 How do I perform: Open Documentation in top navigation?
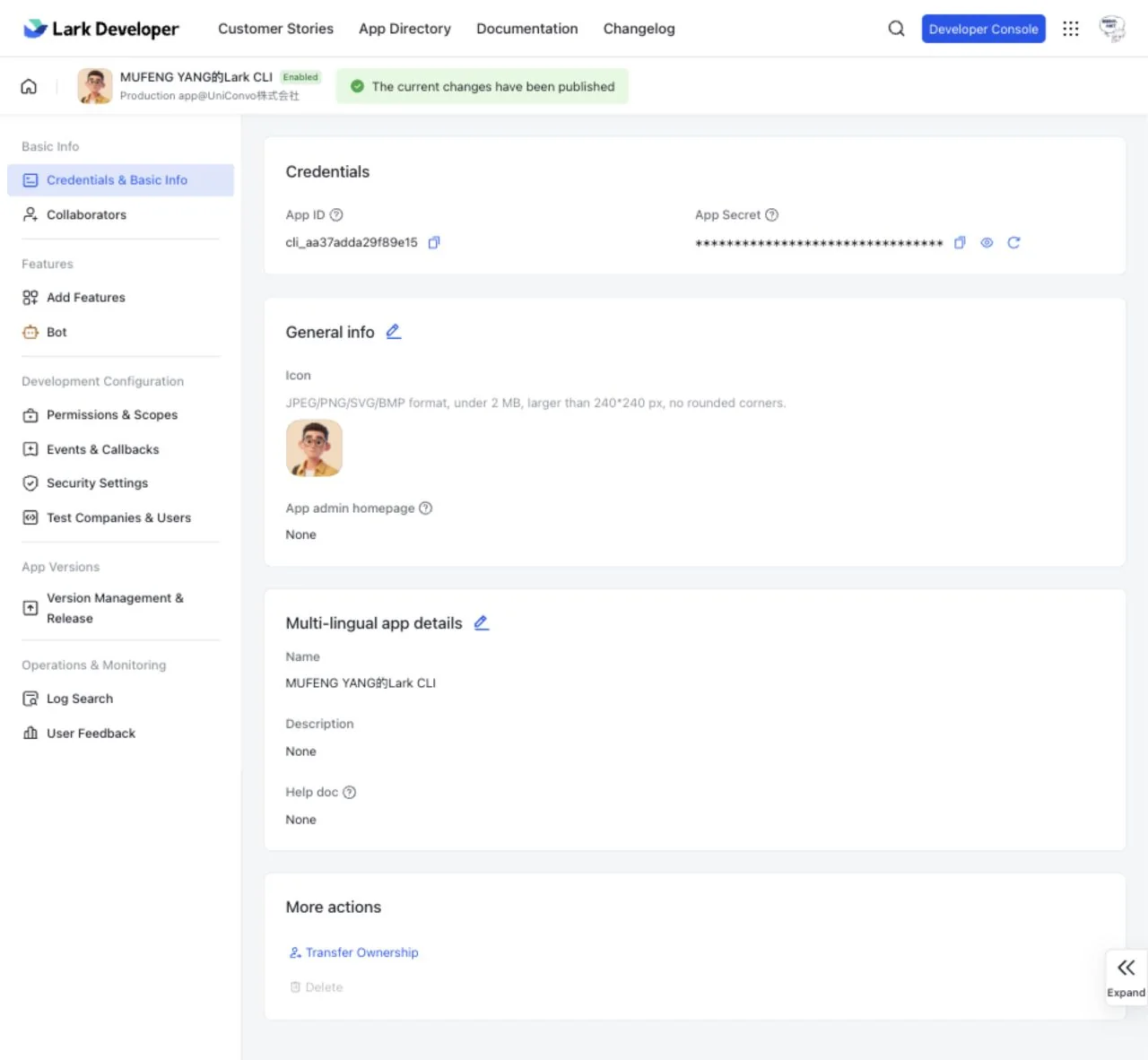[x=527, y=29]
